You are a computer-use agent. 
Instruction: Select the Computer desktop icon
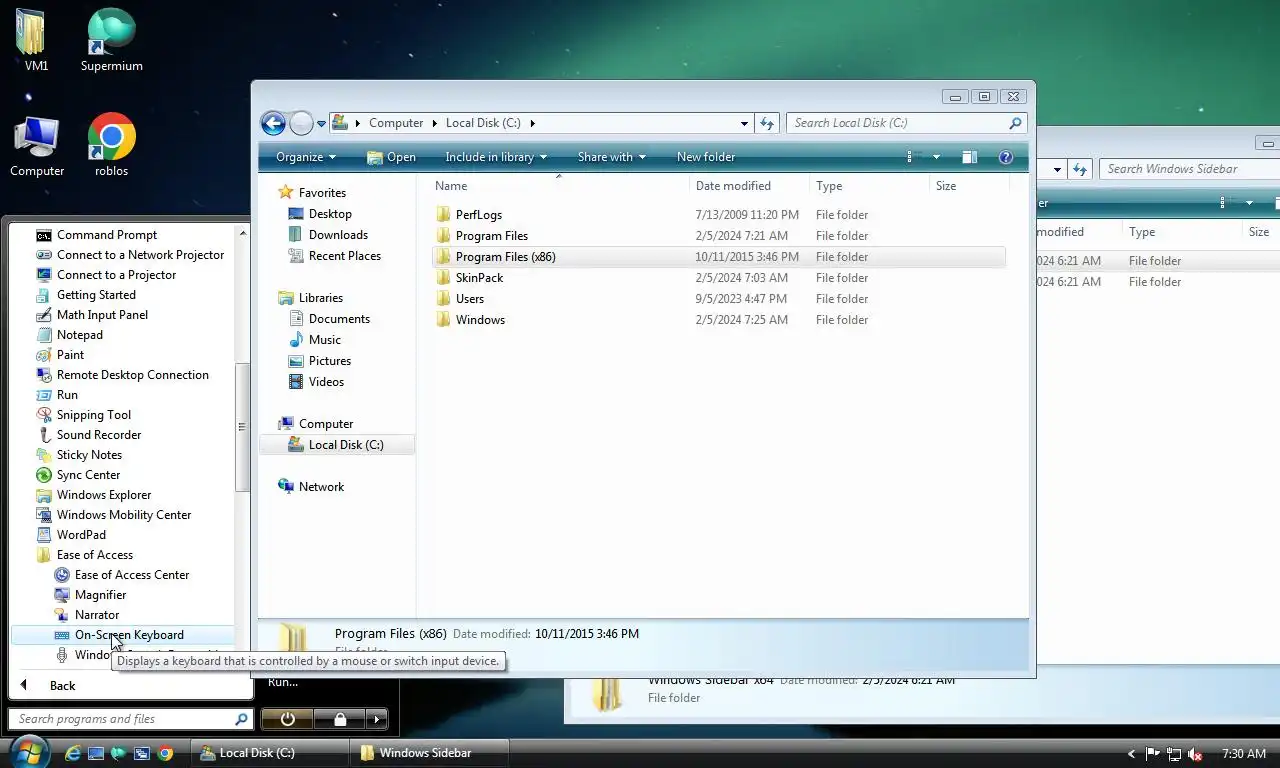click(37, 146)
